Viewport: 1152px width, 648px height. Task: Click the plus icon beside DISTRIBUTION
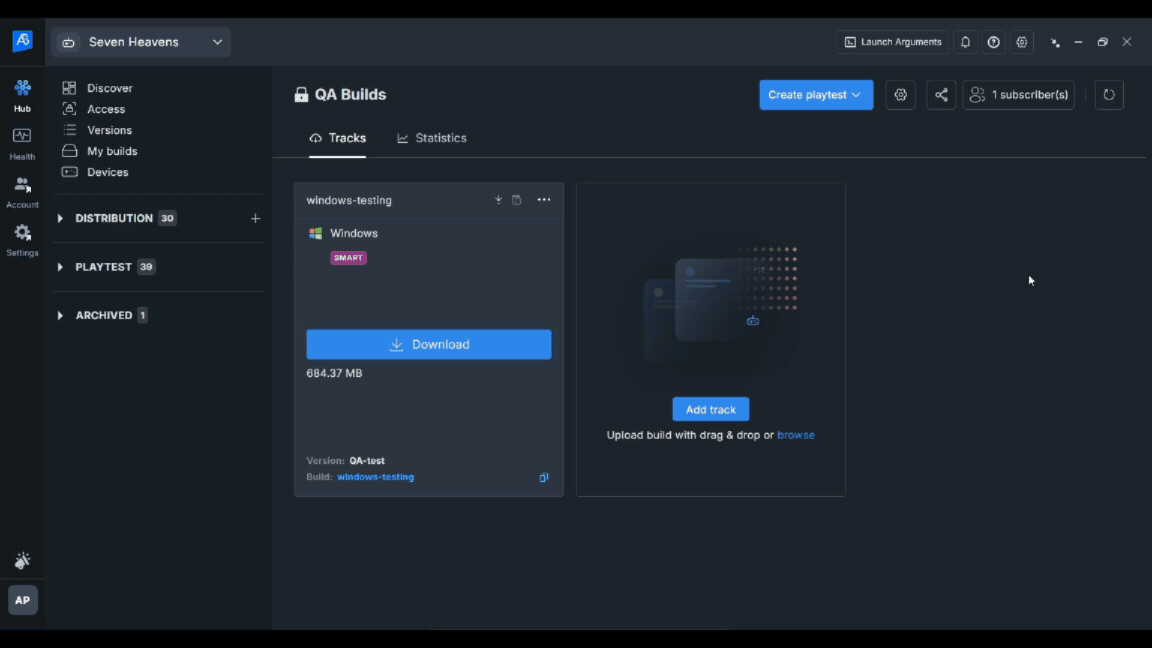click(x=255, y=218)
